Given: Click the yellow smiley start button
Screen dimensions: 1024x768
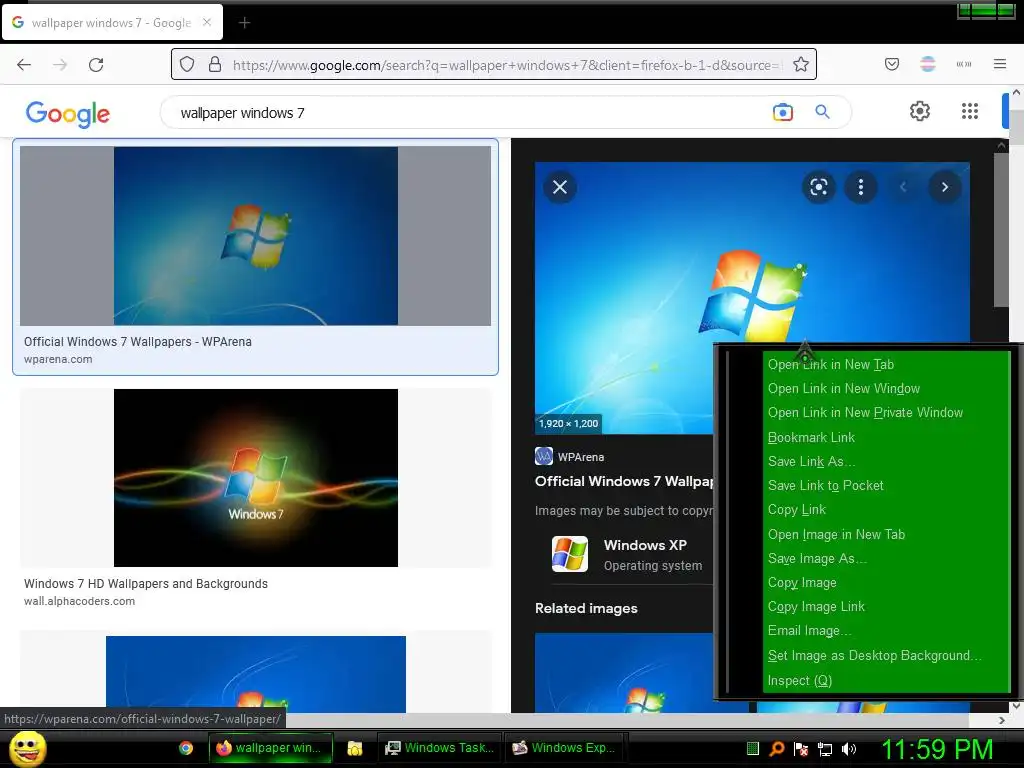Looking at the screenshot, I should (27, 748).
